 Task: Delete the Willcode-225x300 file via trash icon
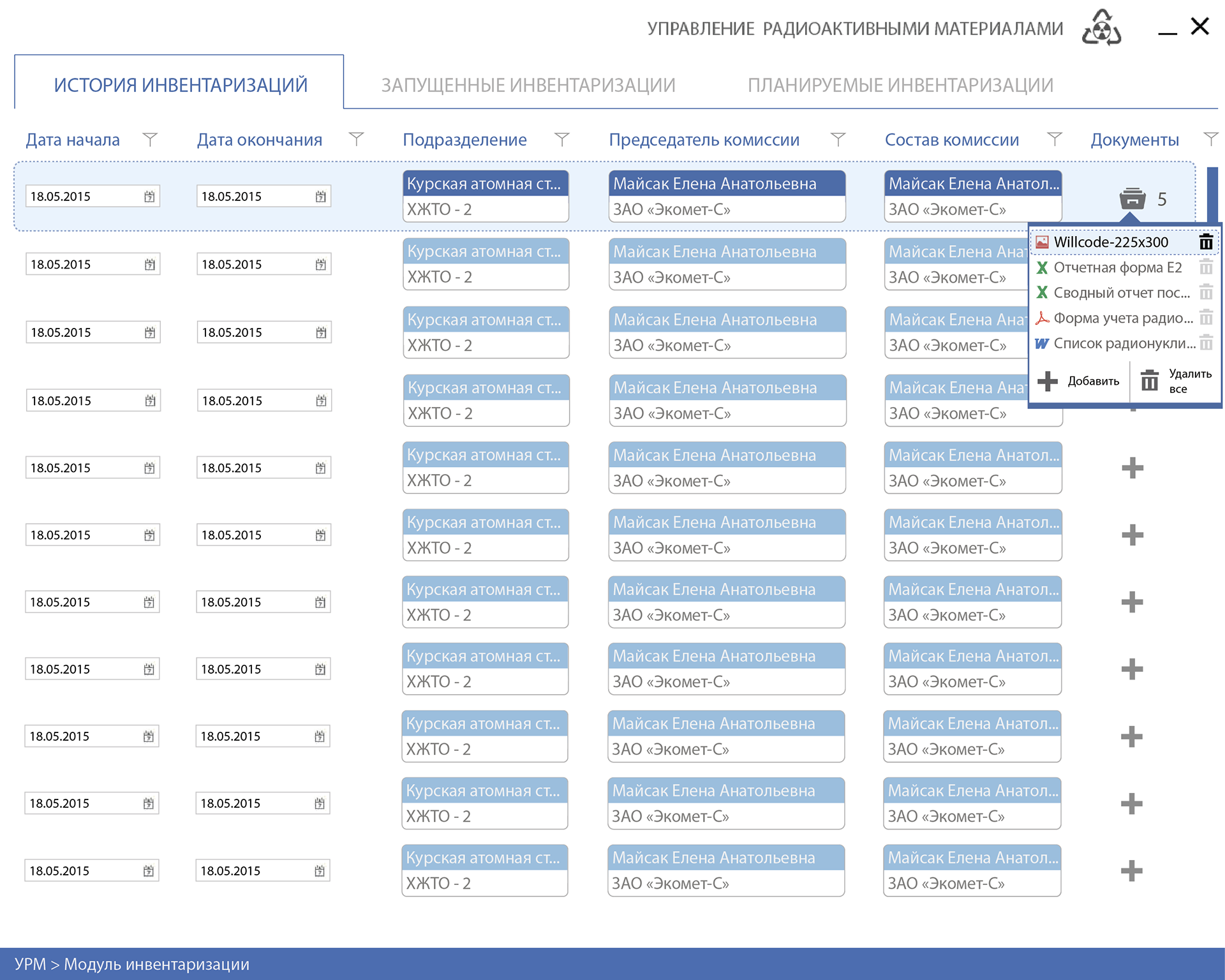pos(1206,242)
